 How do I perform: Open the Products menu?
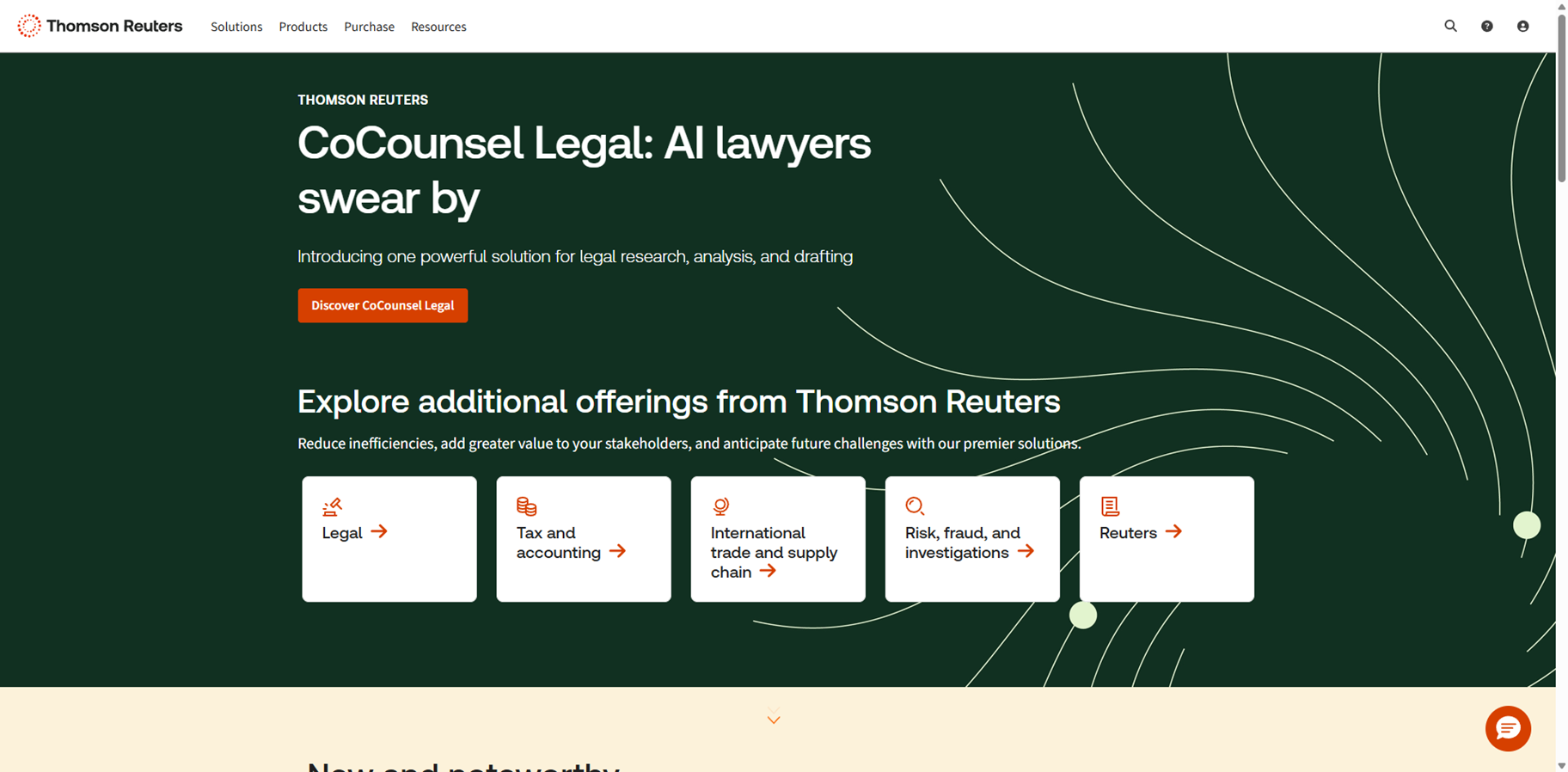tap(303, 27)
